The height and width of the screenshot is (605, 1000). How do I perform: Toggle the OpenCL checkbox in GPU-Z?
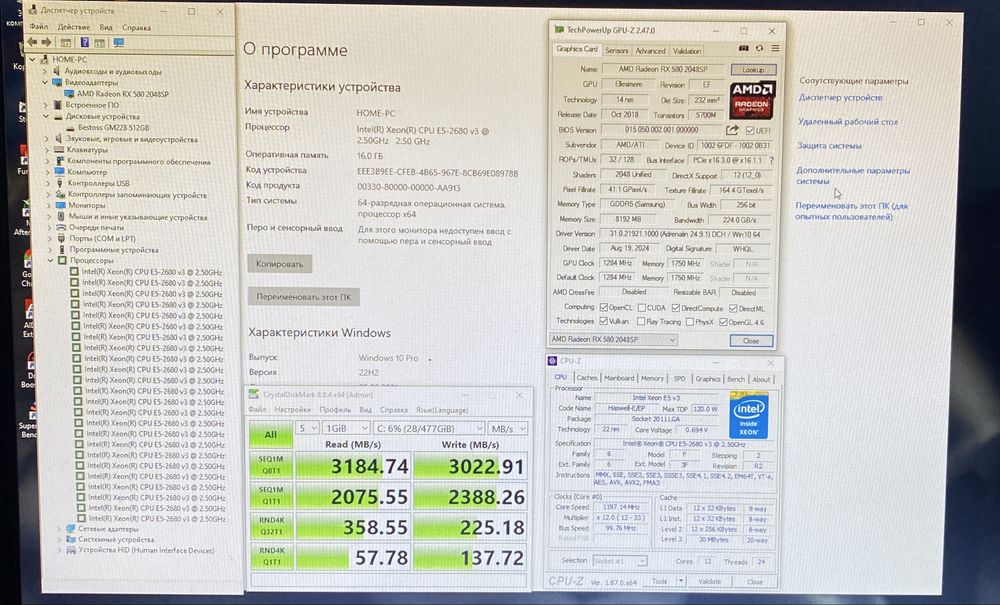tap(603, 308)
